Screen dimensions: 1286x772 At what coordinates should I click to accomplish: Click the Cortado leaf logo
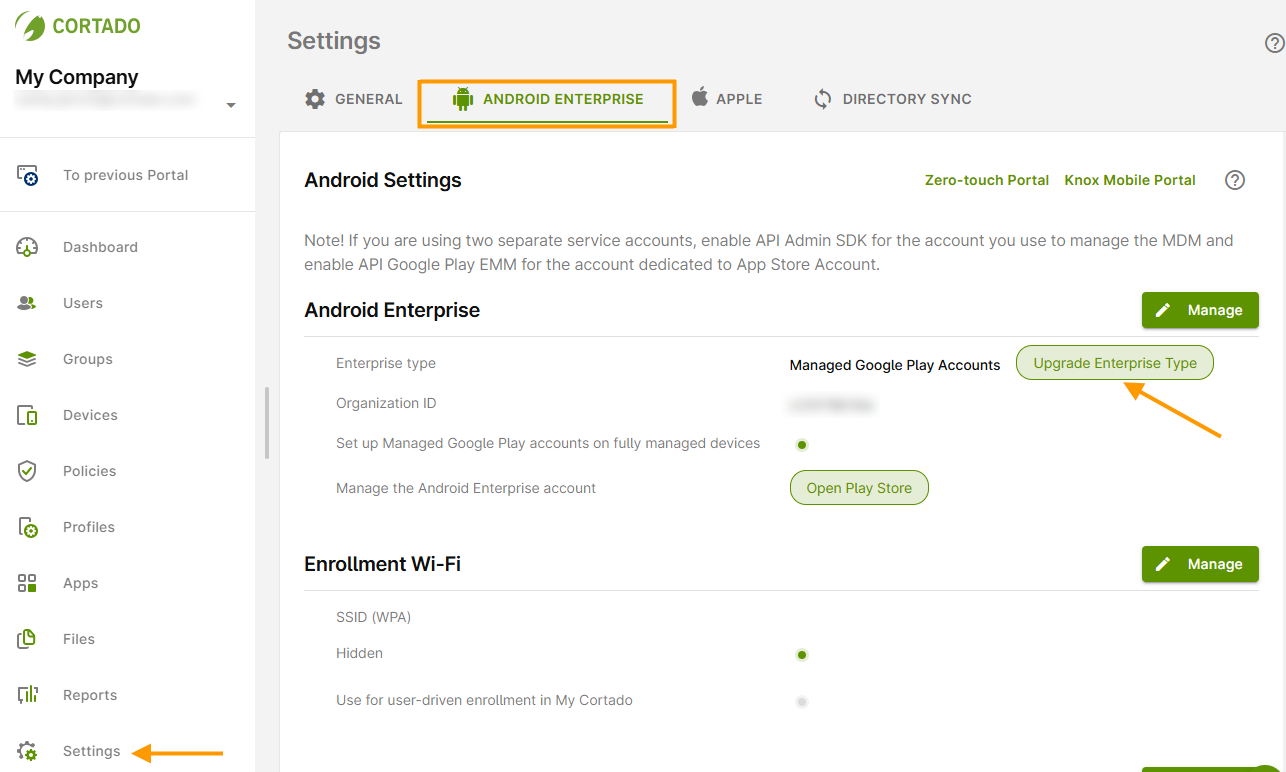click(x=30, y=26)
